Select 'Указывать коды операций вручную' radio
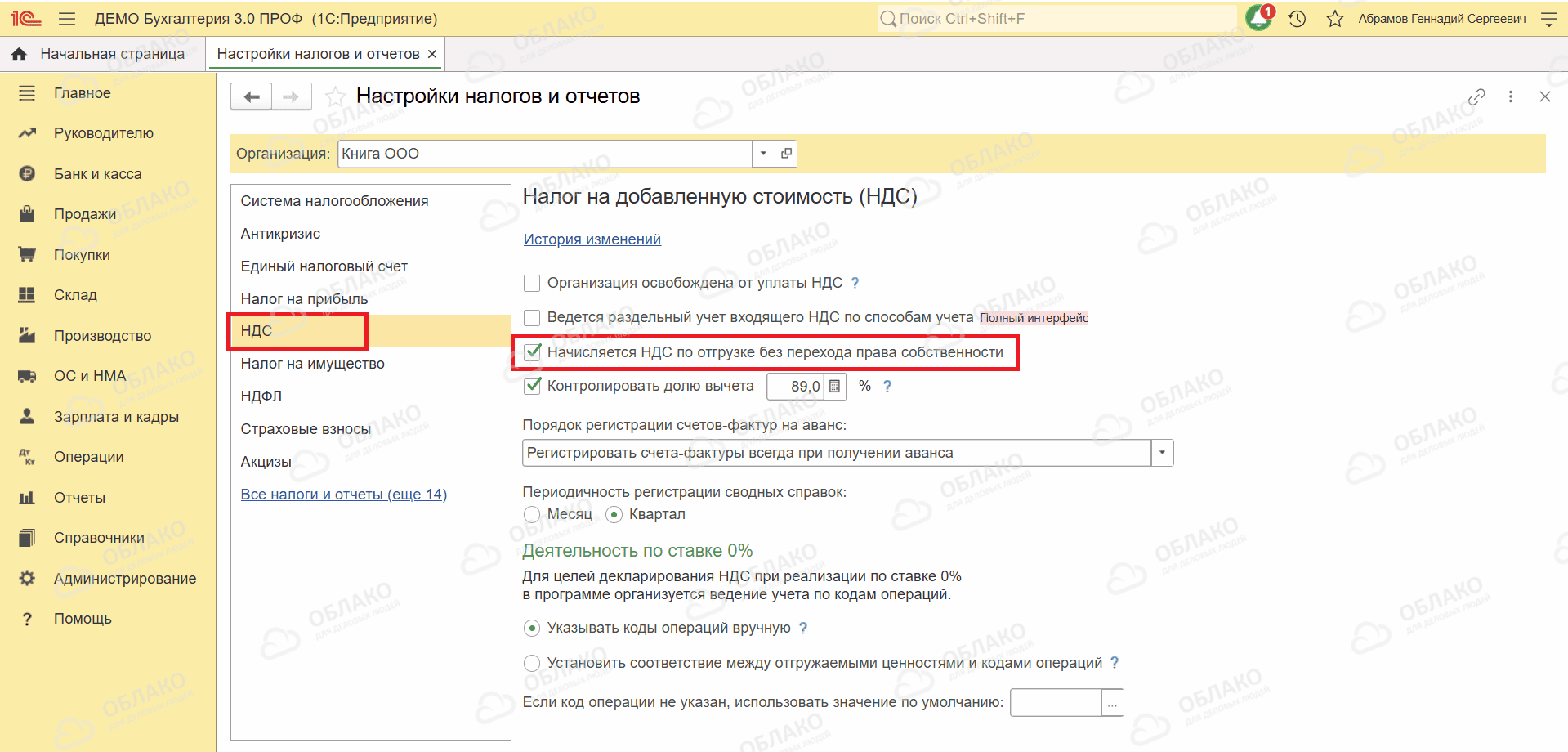The image size is (1568, 752). click(x=532, y=629)
